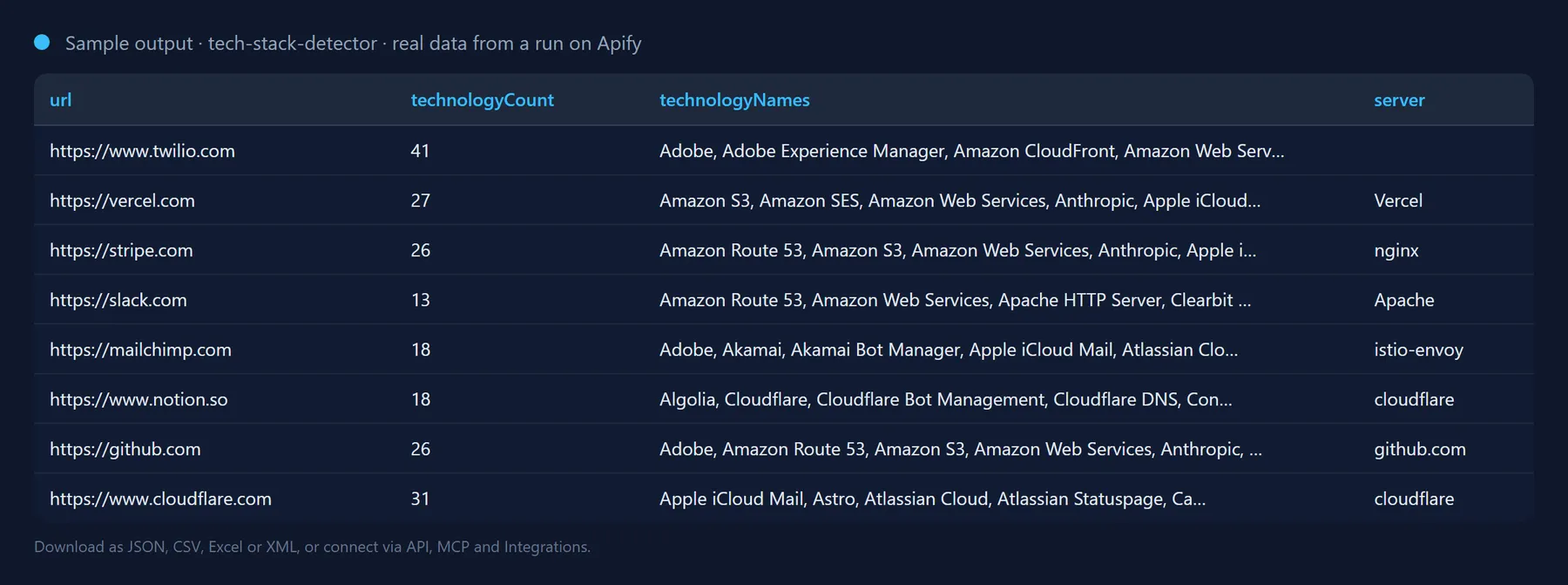Select the "Apple iCloud Mail, Astro" technology list
Viewport: 1568px width, 585px height.
932,499
